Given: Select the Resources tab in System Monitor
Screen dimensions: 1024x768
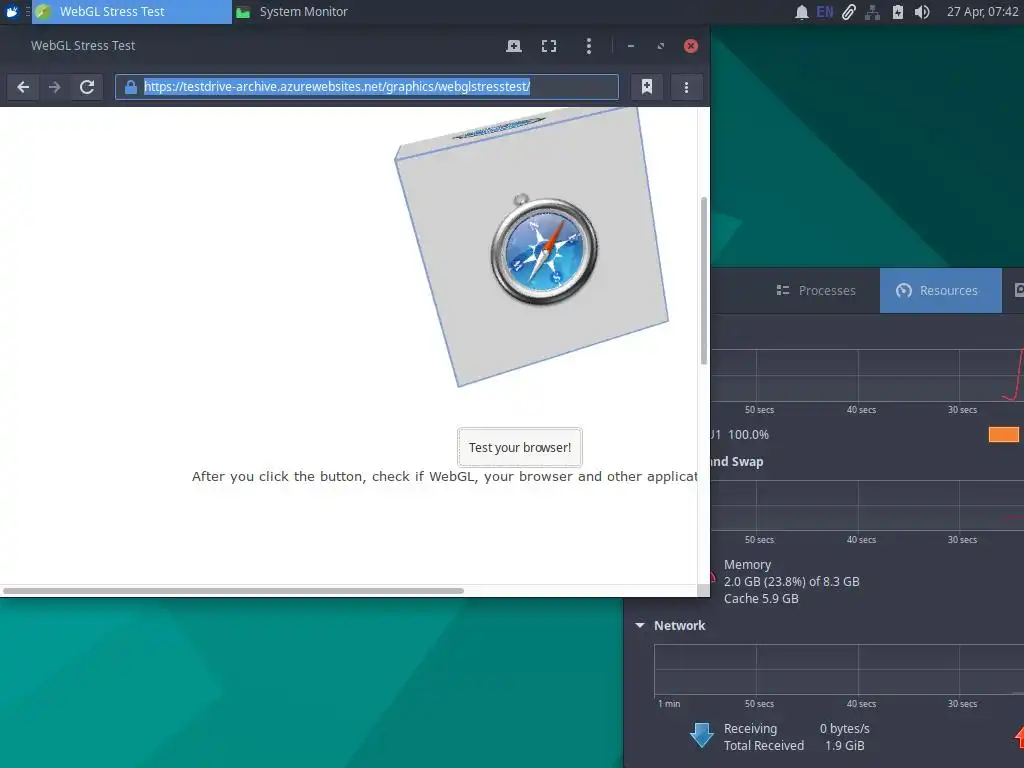Looking at the screenshot, I should 940,291.
